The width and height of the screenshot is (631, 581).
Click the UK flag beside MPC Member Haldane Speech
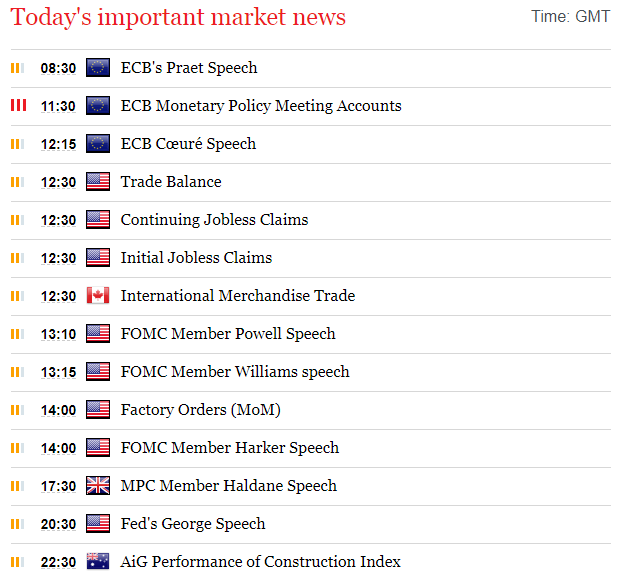point(98,486)
